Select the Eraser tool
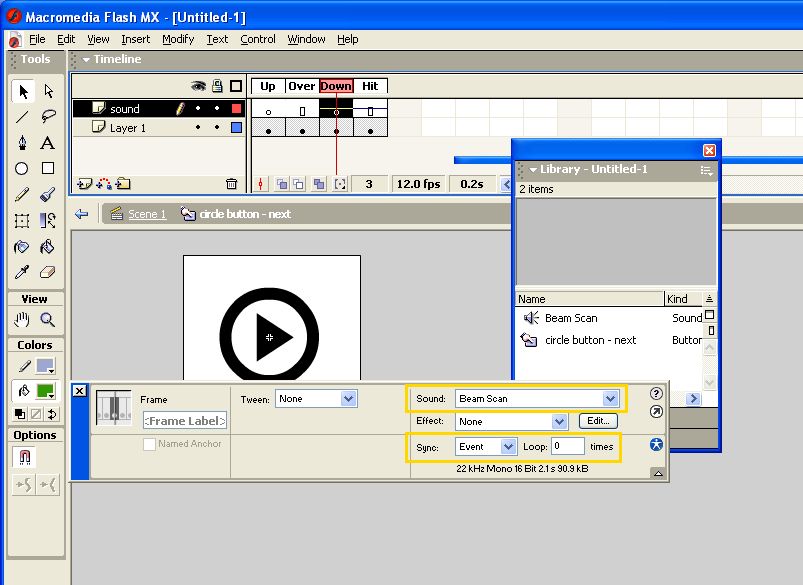 (48, 272)
